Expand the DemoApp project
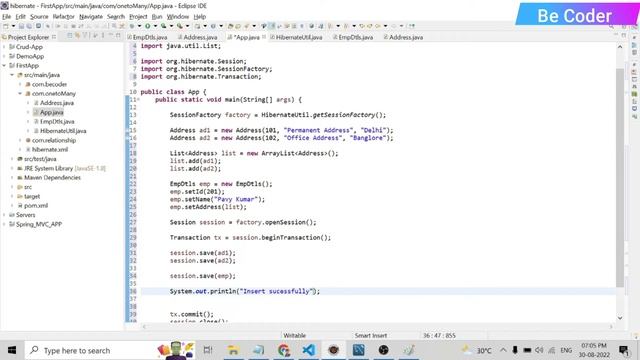 click(x=4, y=56)
